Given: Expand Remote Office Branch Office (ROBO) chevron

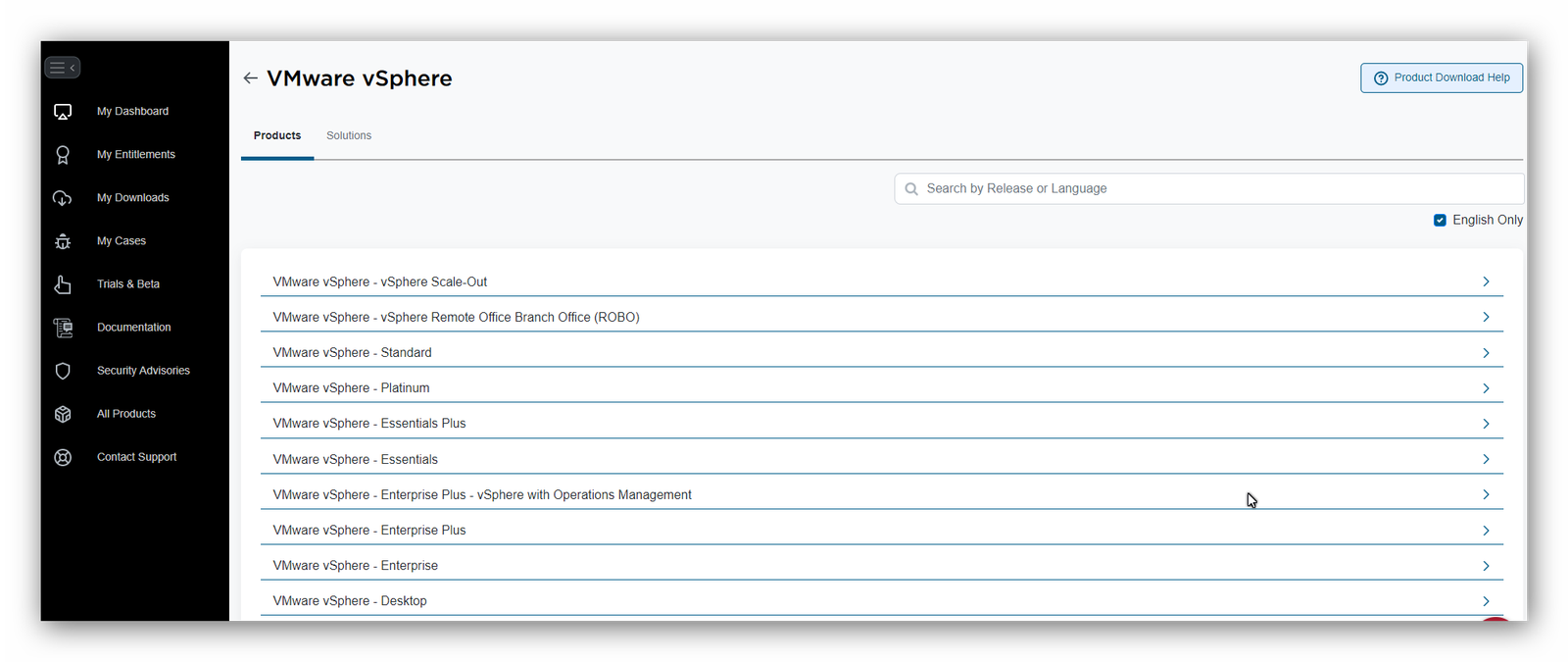Looking at the screenshot, I should pos(1486,318).
